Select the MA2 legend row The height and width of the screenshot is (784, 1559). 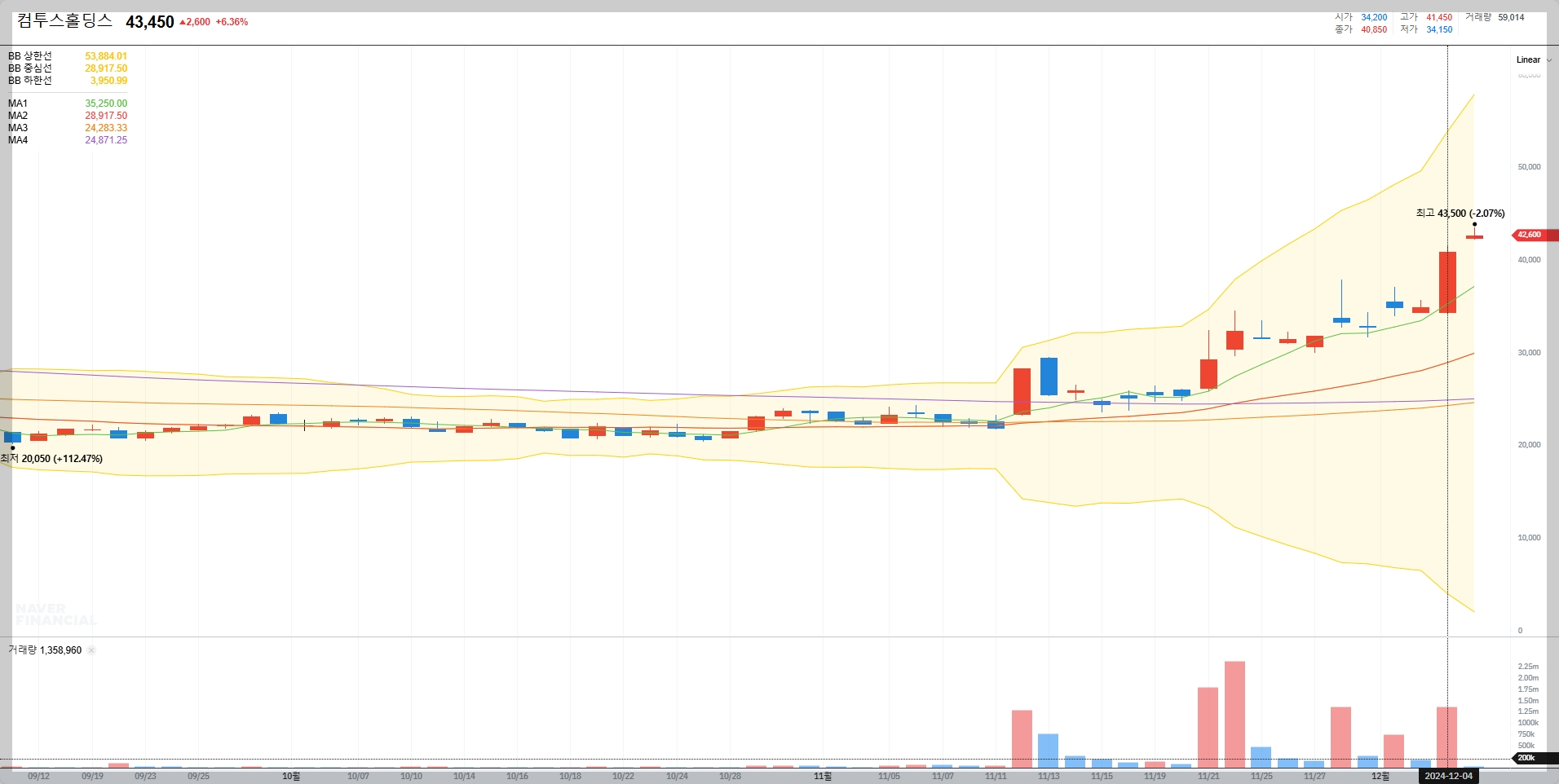pyautogui.click(x=67, y=116)
